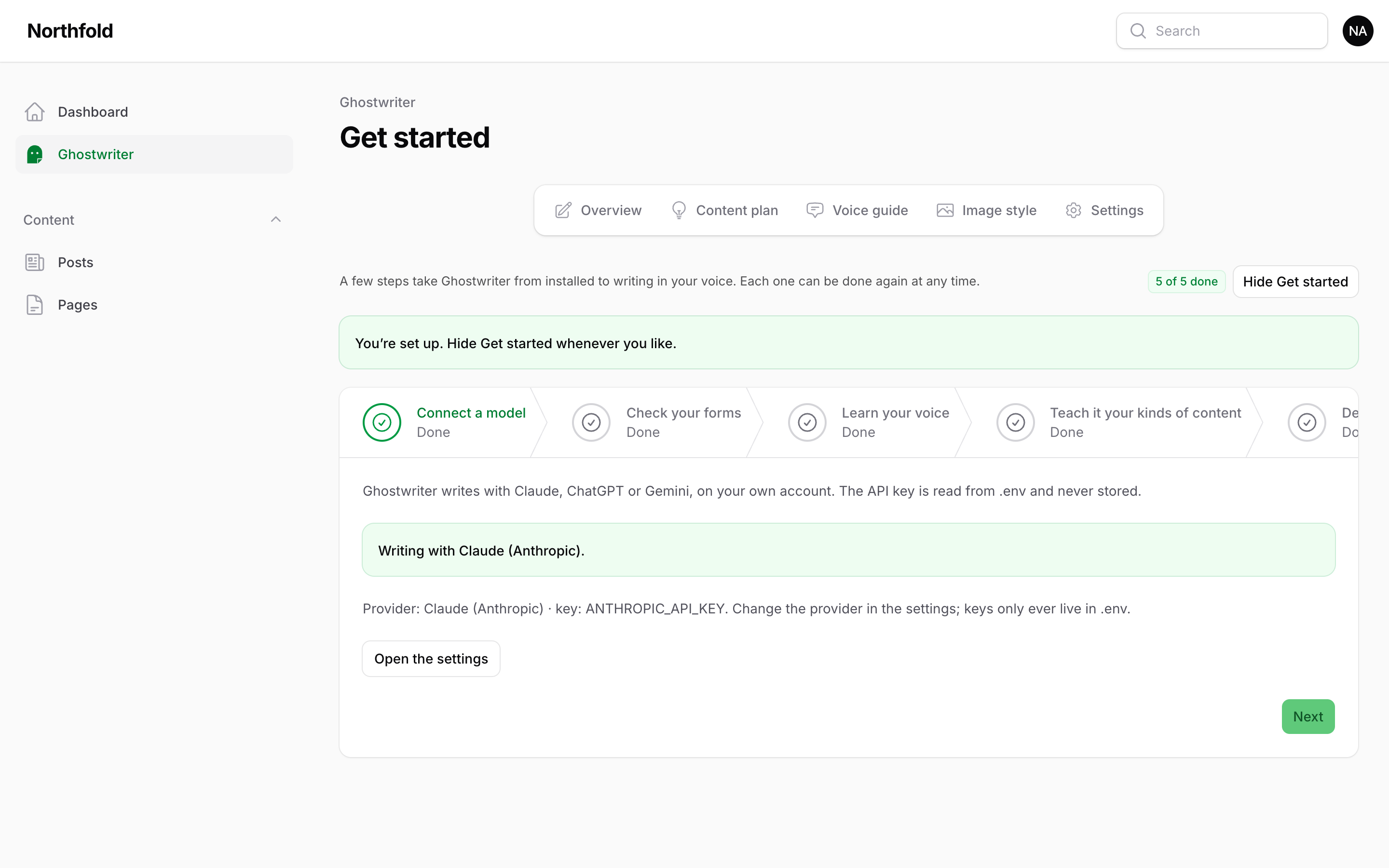Select the Connect a model step
Screen dimensions: 1389x868
coord(444,422)
